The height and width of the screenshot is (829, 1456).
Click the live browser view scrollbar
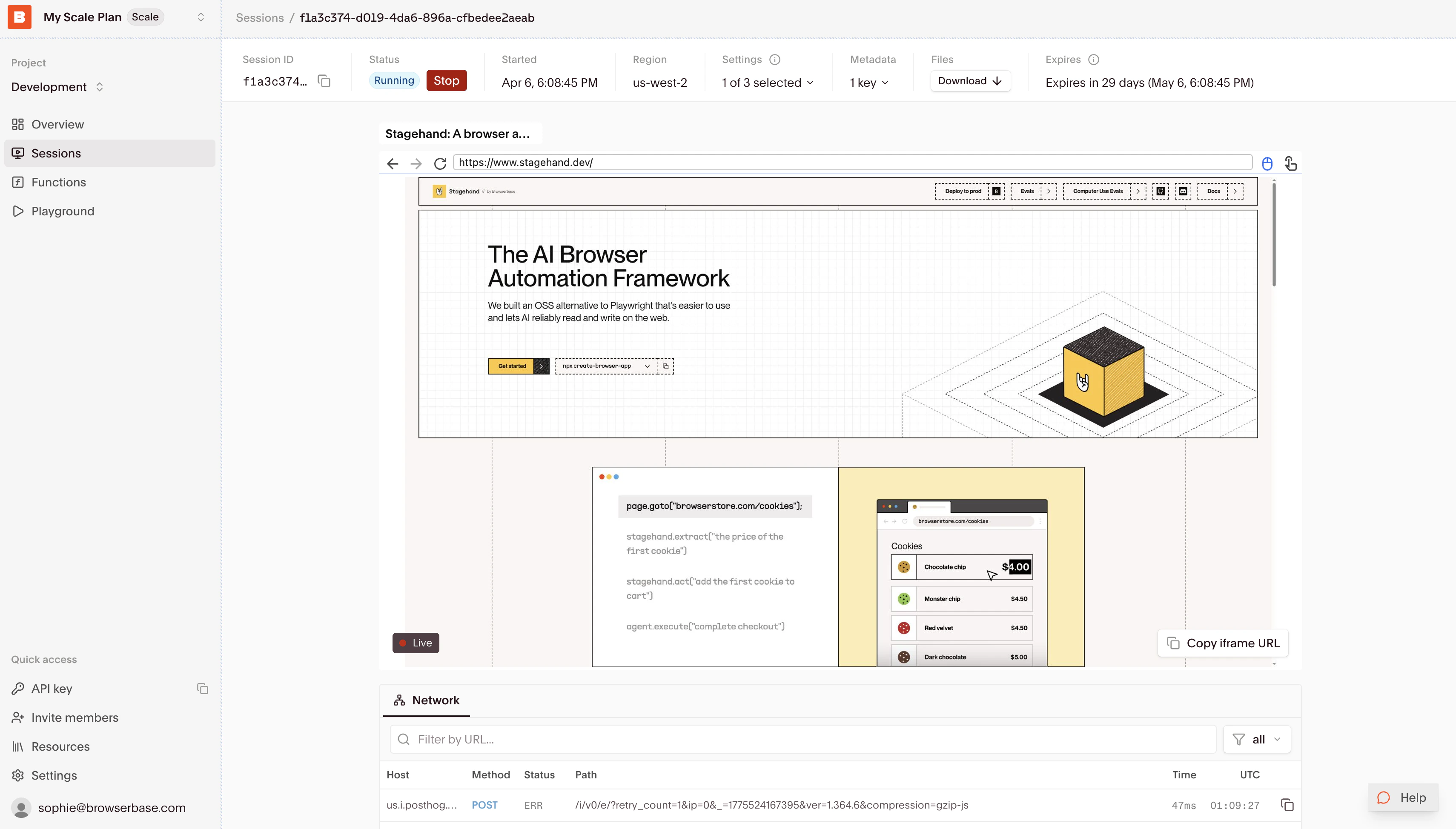tap(1273, 234)
